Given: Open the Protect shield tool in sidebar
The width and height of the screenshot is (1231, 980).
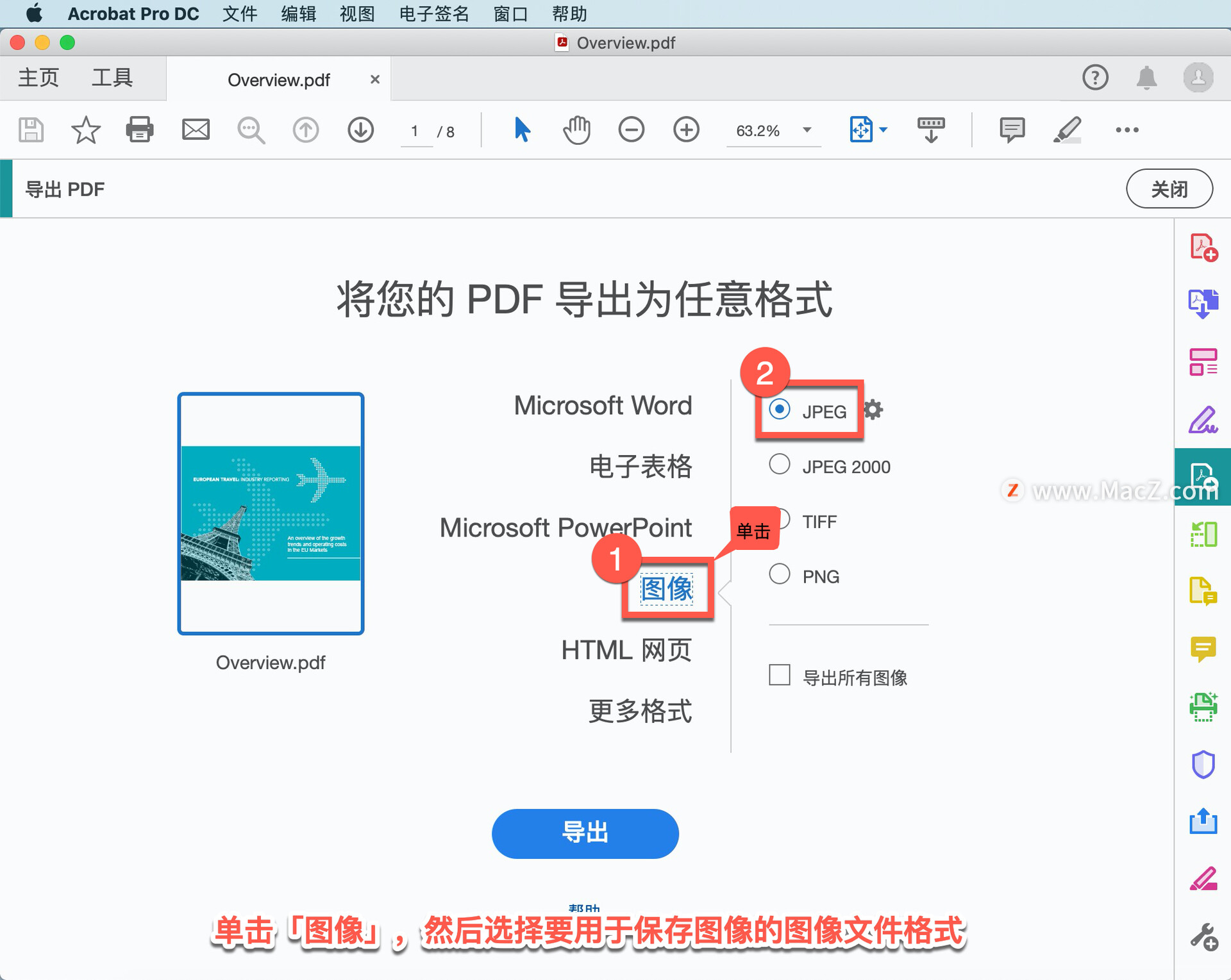Looking at the screenshot, I should (1203, 764).
